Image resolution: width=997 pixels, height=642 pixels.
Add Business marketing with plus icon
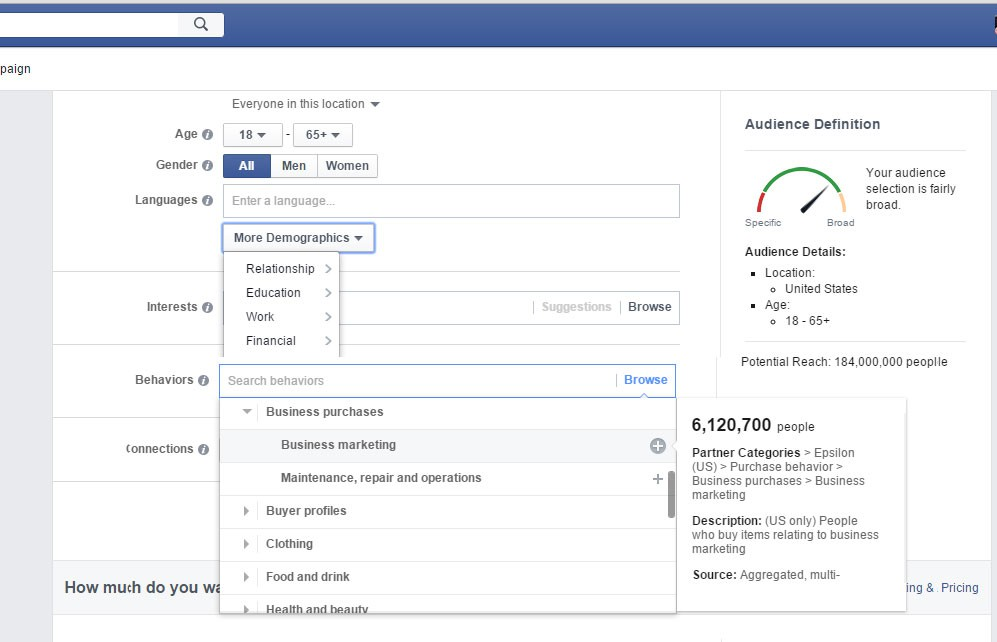pos(657,446)
